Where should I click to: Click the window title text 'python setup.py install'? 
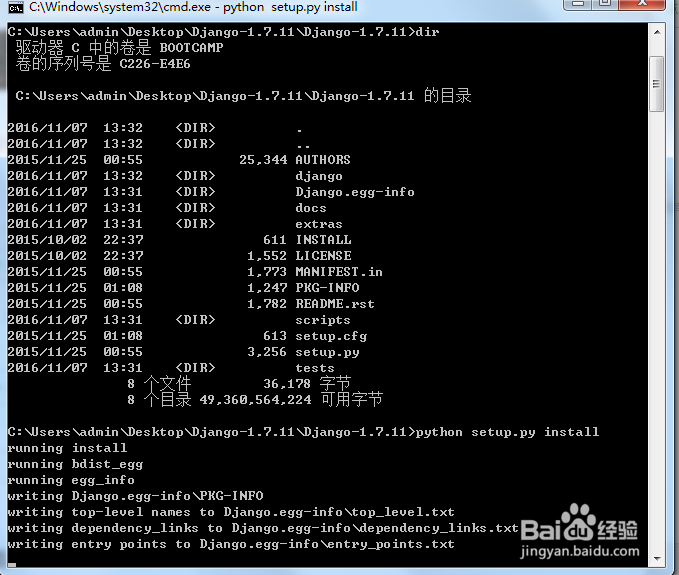pyautogui.click(x=290, y=7)
